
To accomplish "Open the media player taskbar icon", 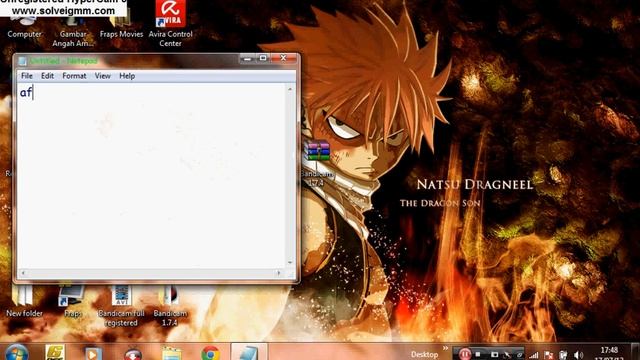I will coord(92,353).
